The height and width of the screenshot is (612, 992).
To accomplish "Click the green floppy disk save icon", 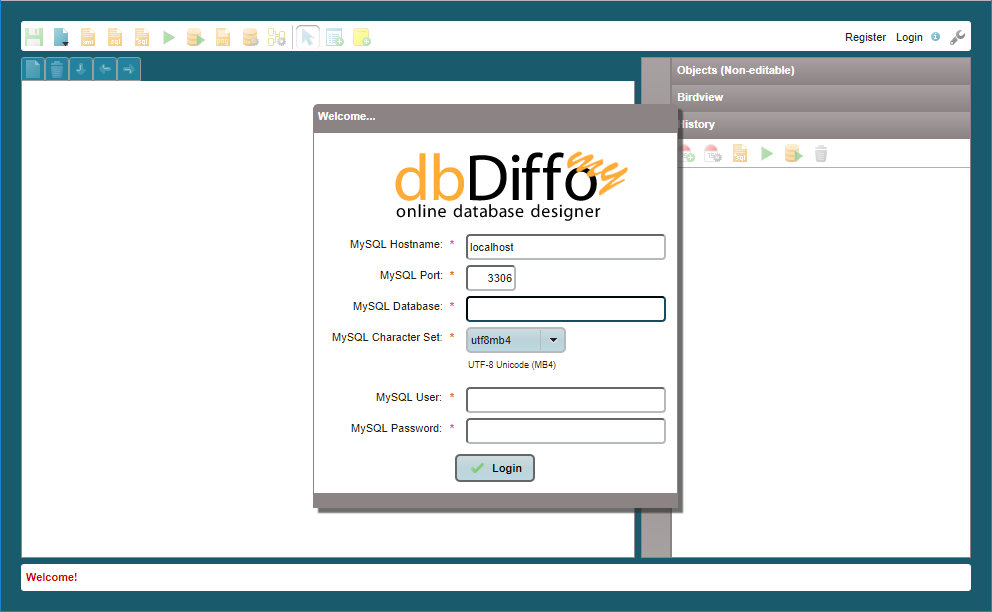I will [x=34, y=37].
